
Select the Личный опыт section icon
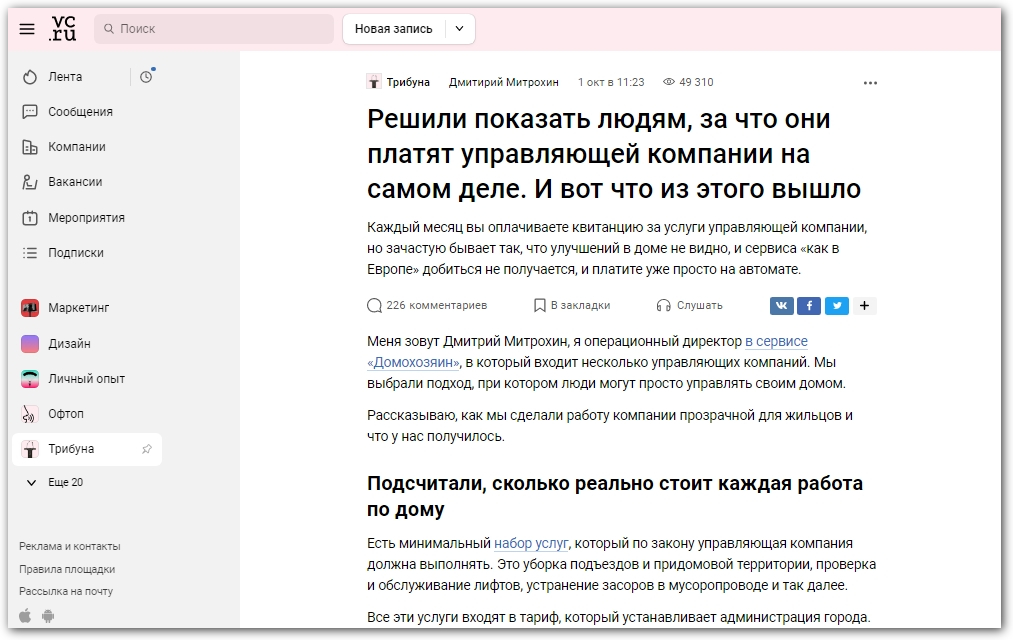(30, 378)
